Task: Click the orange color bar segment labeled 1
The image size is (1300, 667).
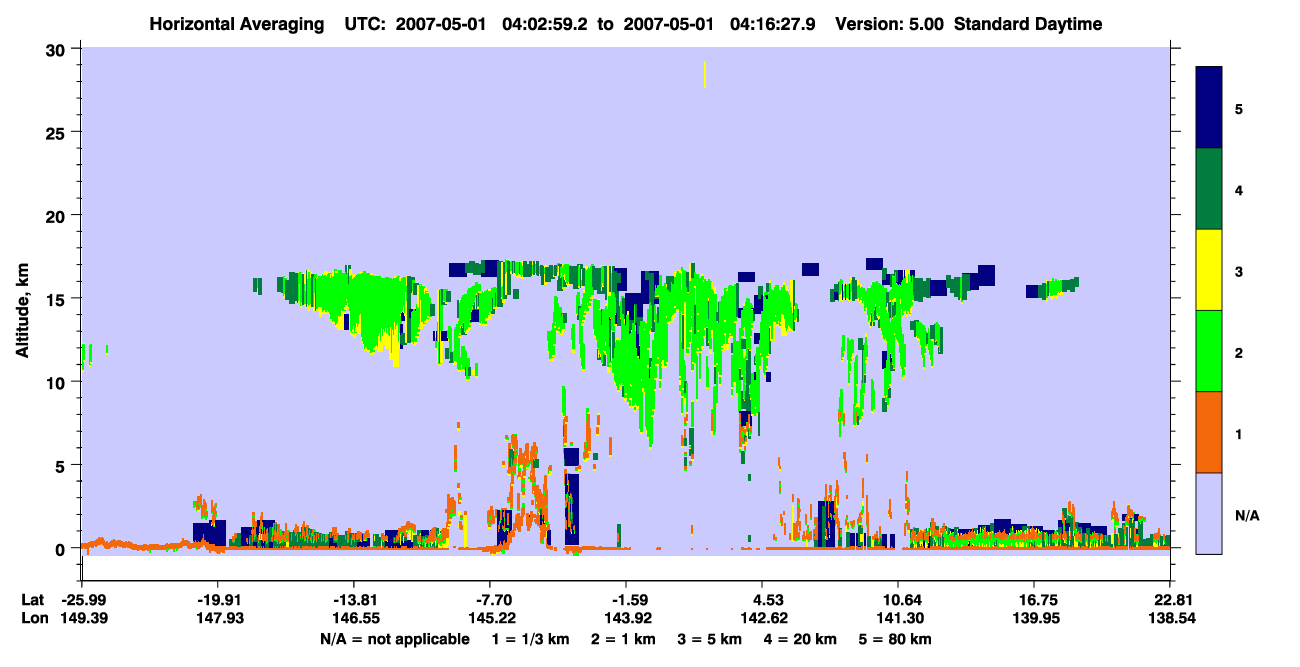Action: click(x=1210, y=431)
